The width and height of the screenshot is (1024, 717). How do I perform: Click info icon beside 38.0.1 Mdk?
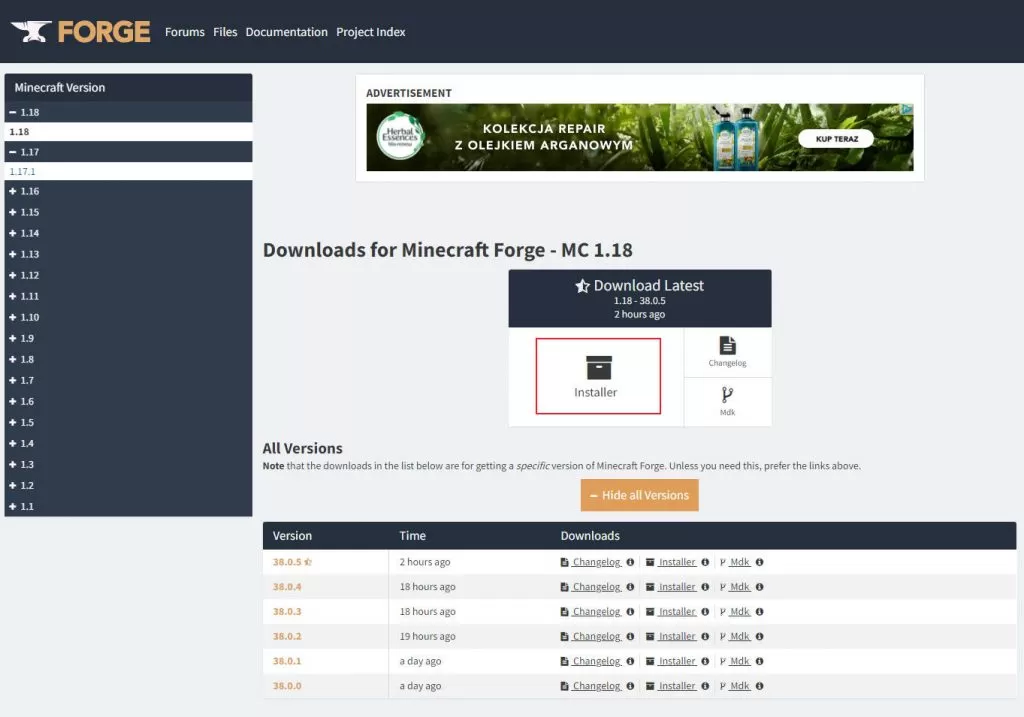click(x=760, y=661)
